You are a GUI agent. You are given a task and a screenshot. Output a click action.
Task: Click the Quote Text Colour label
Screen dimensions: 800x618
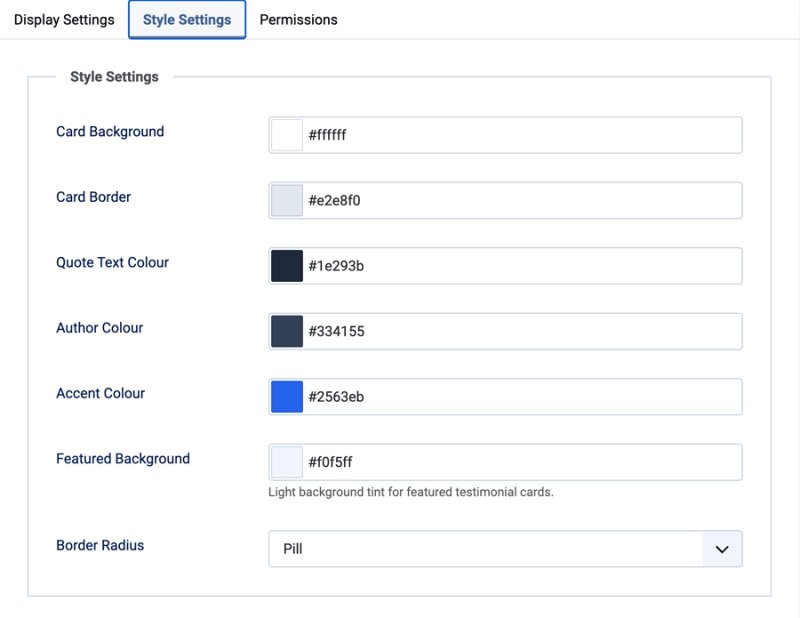pyautogui.click(x=112, y=262)
